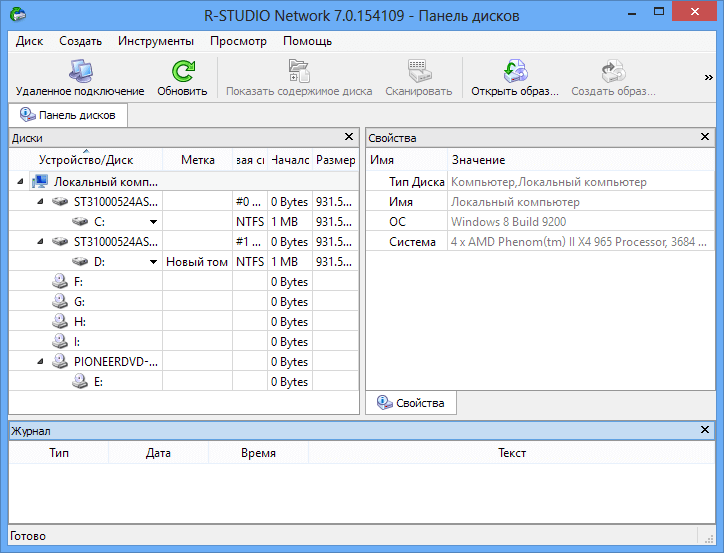Click hard drive icon of first ST31000524AS
This screenshot has width=724, height=553.
[x=60, y=202]
